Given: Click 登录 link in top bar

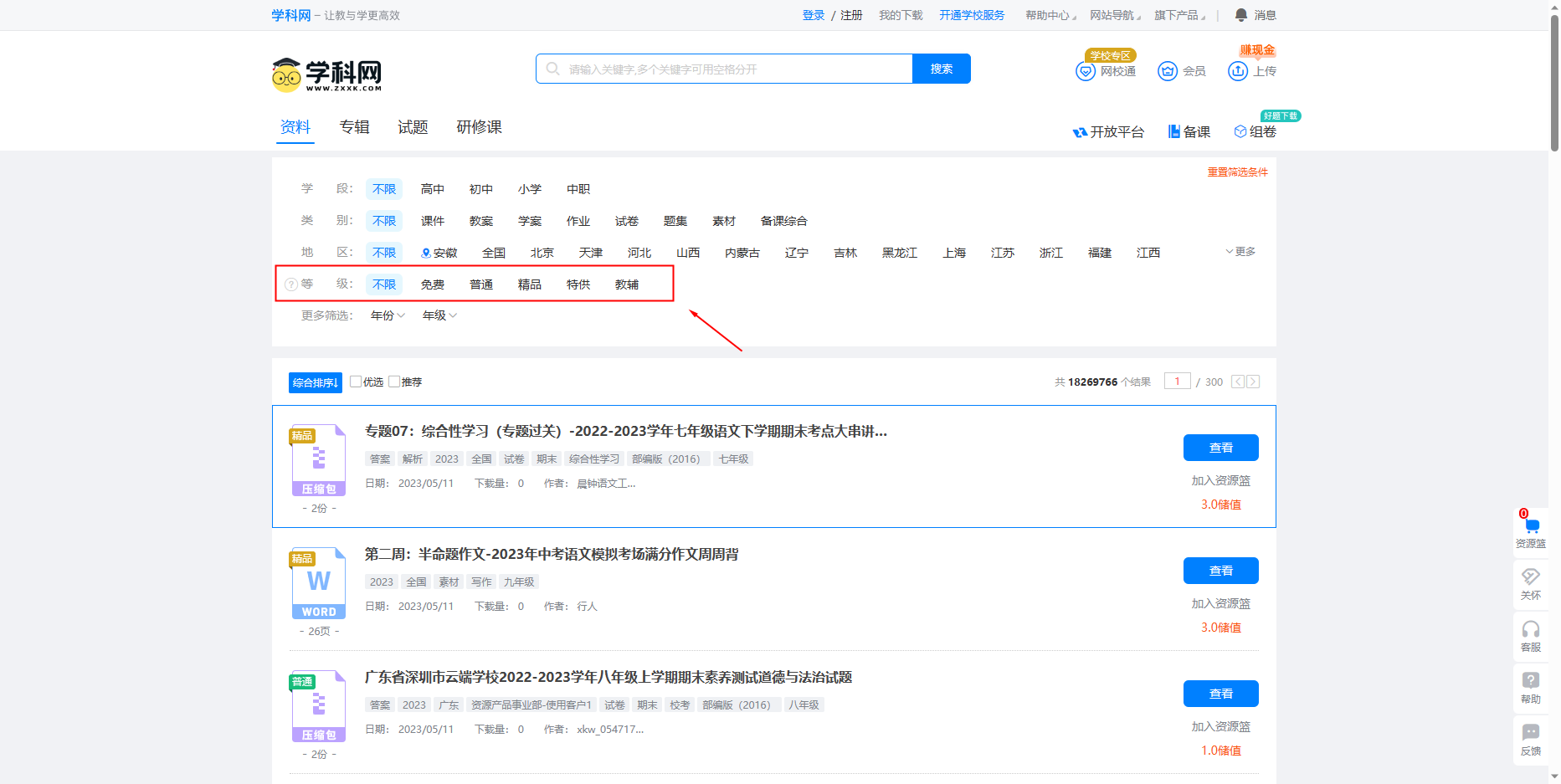Looking at the screenshot, I should [x=814, y=15].
